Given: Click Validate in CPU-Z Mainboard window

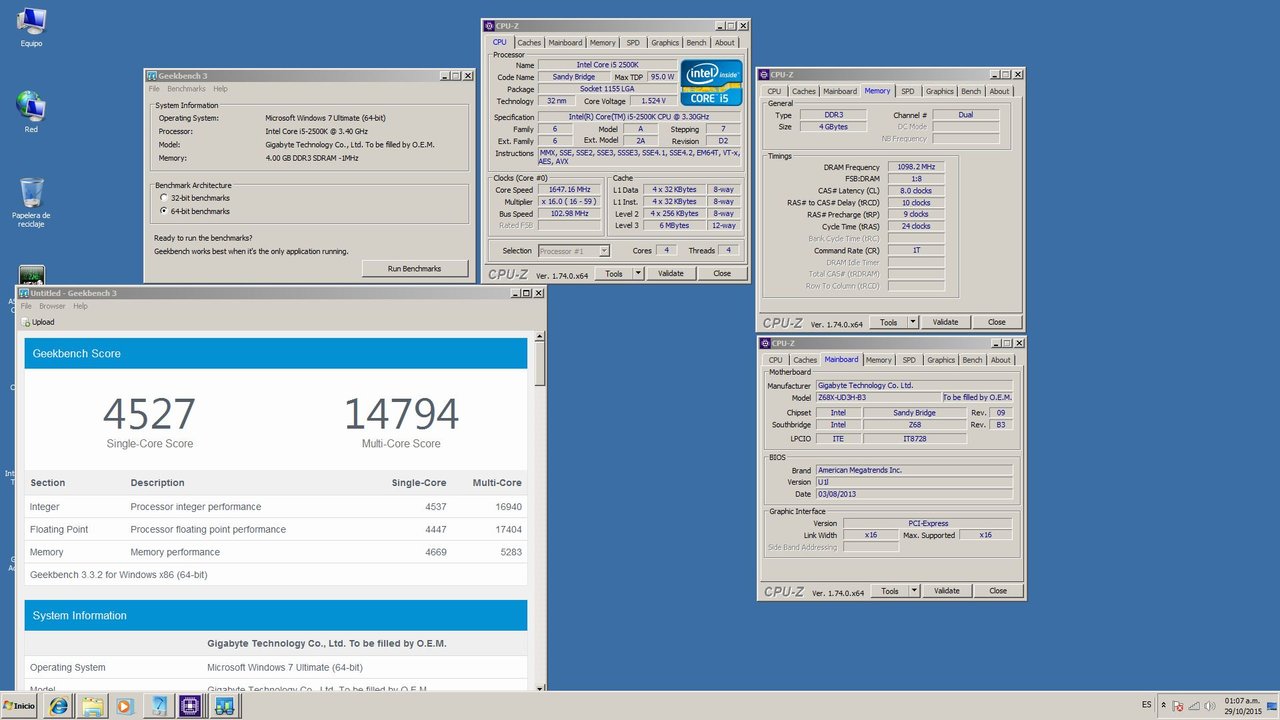Looking at the screenshot, I should pyautogui.click(x=947, y=591).
